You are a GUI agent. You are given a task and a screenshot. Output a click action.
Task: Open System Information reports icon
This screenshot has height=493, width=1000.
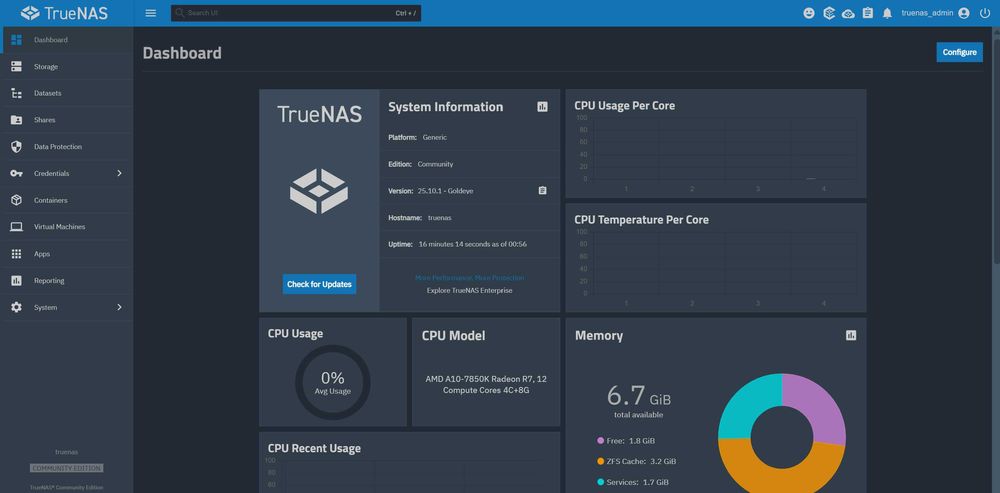(542, 107)
